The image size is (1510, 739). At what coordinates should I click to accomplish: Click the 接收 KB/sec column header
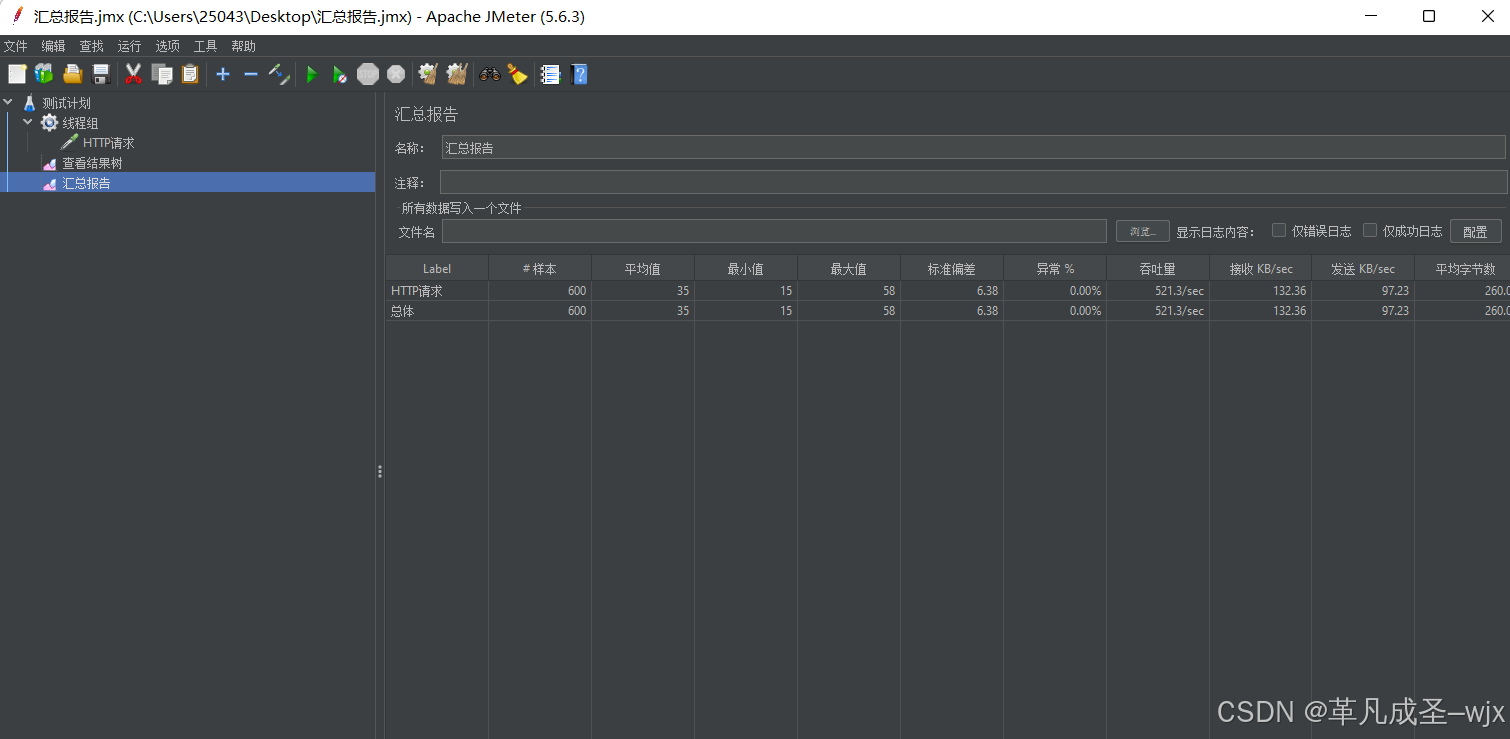click(x=1261, y=268)
